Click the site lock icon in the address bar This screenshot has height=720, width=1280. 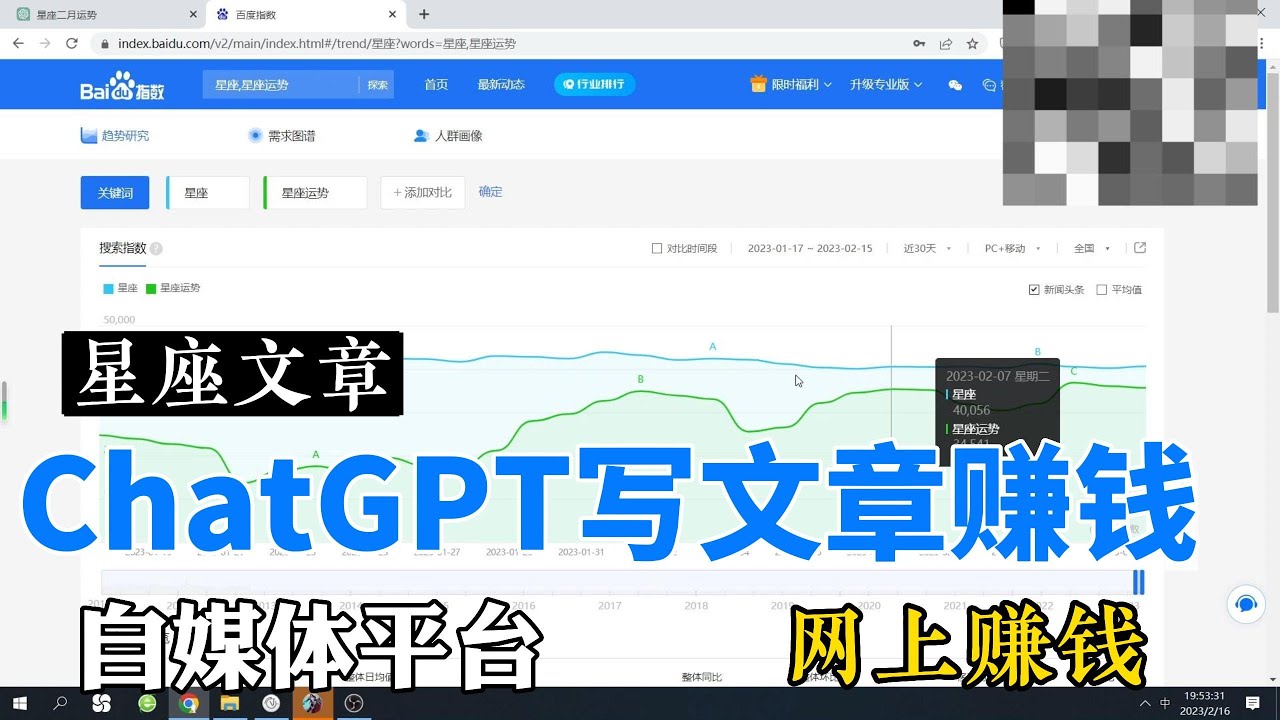point(105,44)
